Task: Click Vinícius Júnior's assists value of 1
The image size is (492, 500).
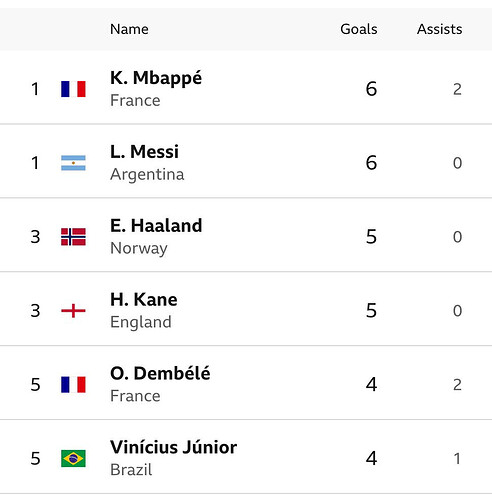Action: pyautogui.click(x=457, y=459)
